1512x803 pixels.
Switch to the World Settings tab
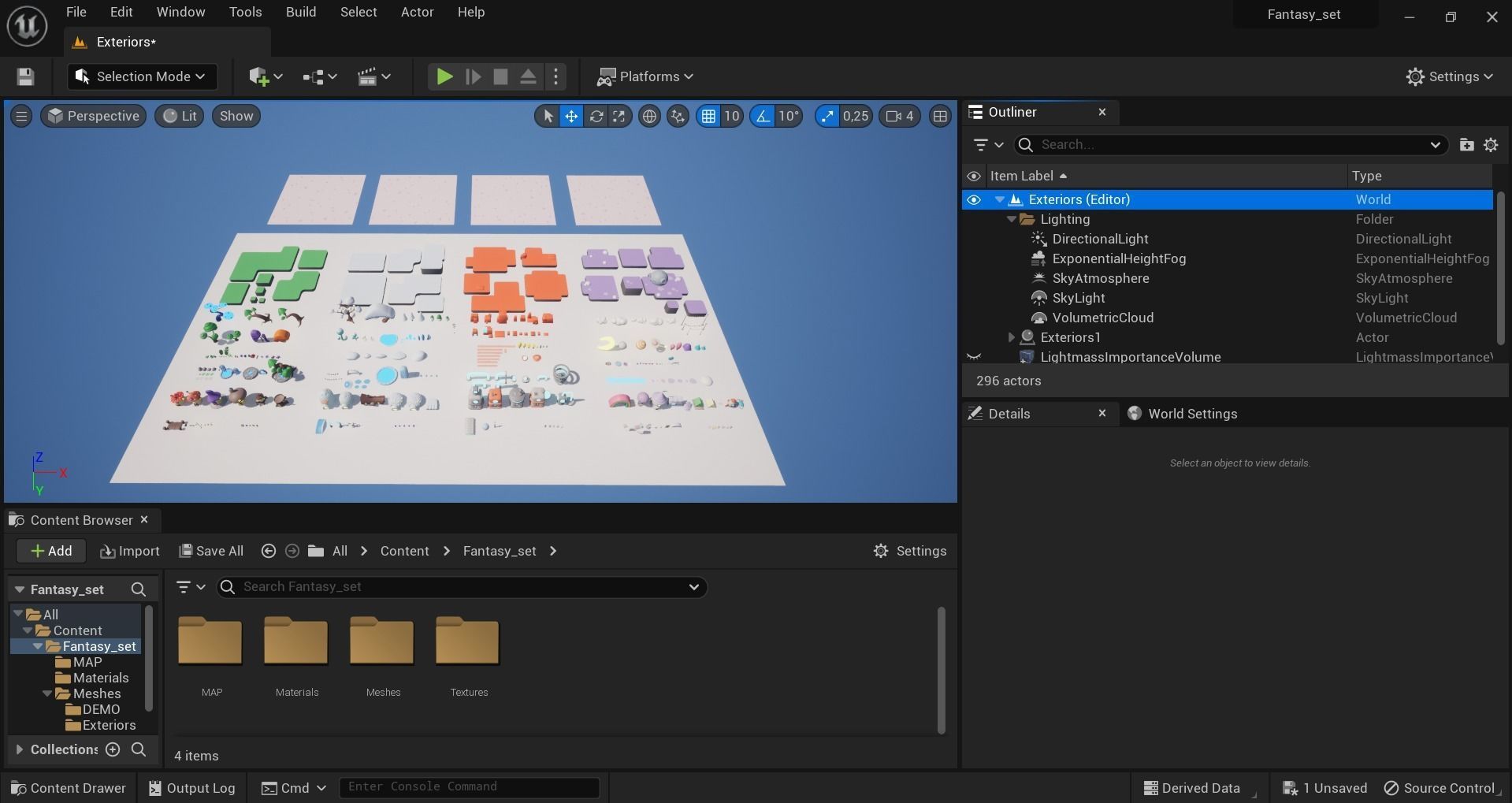[x=1183, y=414]
